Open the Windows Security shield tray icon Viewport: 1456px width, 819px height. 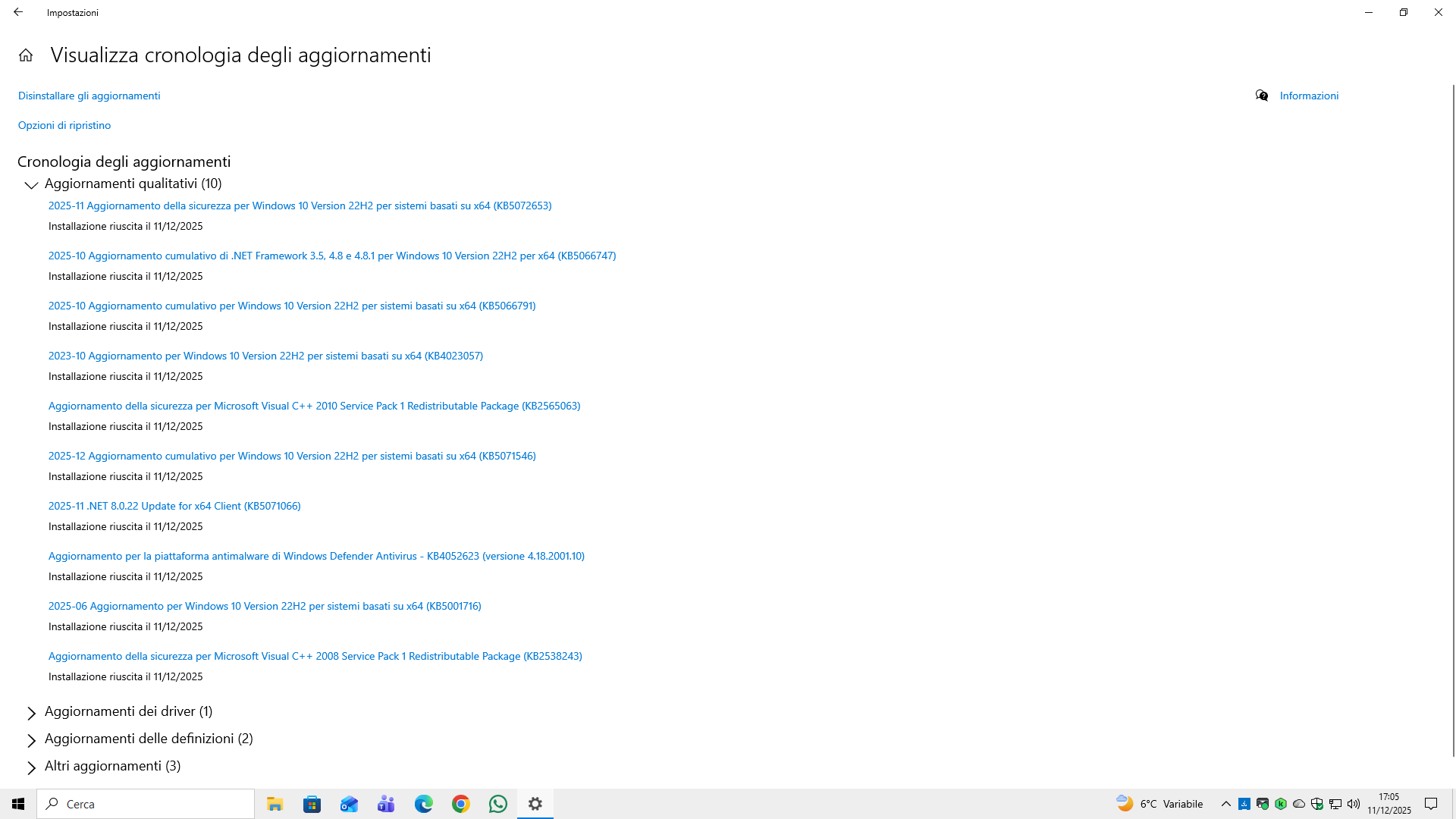(x=1317, y=804)
